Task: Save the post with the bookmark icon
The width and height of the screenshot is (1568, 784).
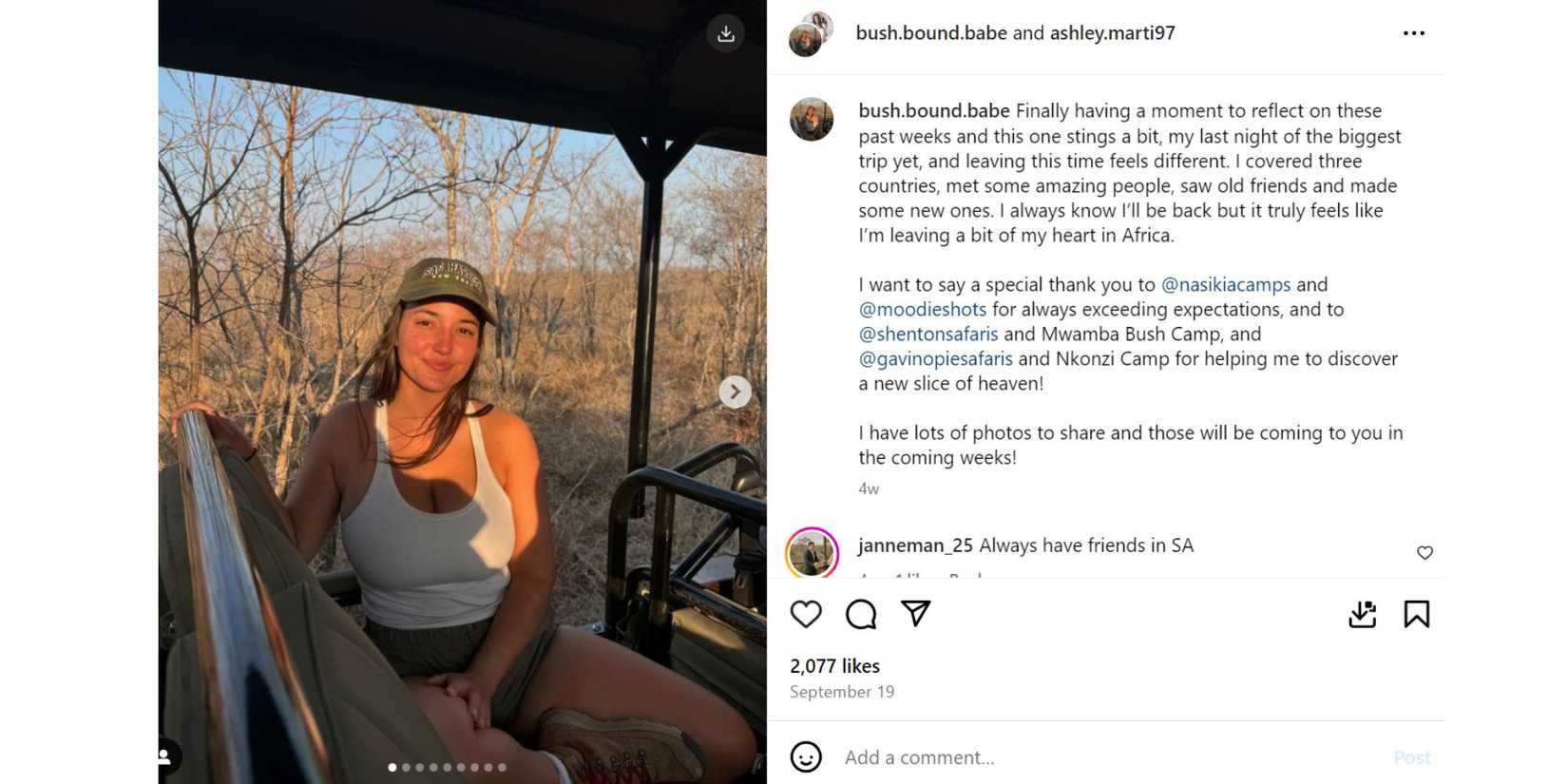Action: pyautogui.click(x=1417, y=615)
